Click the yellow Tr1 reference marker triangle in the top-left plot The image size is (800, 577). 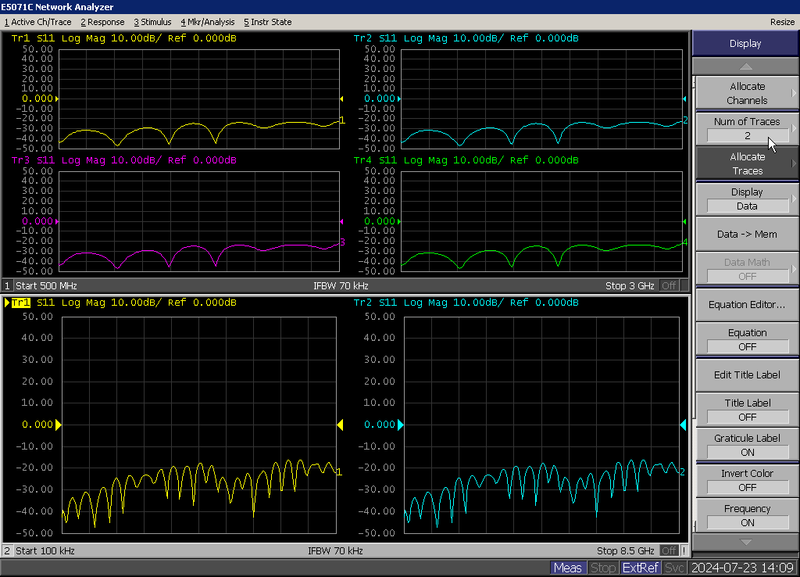[x=58, y=99]
